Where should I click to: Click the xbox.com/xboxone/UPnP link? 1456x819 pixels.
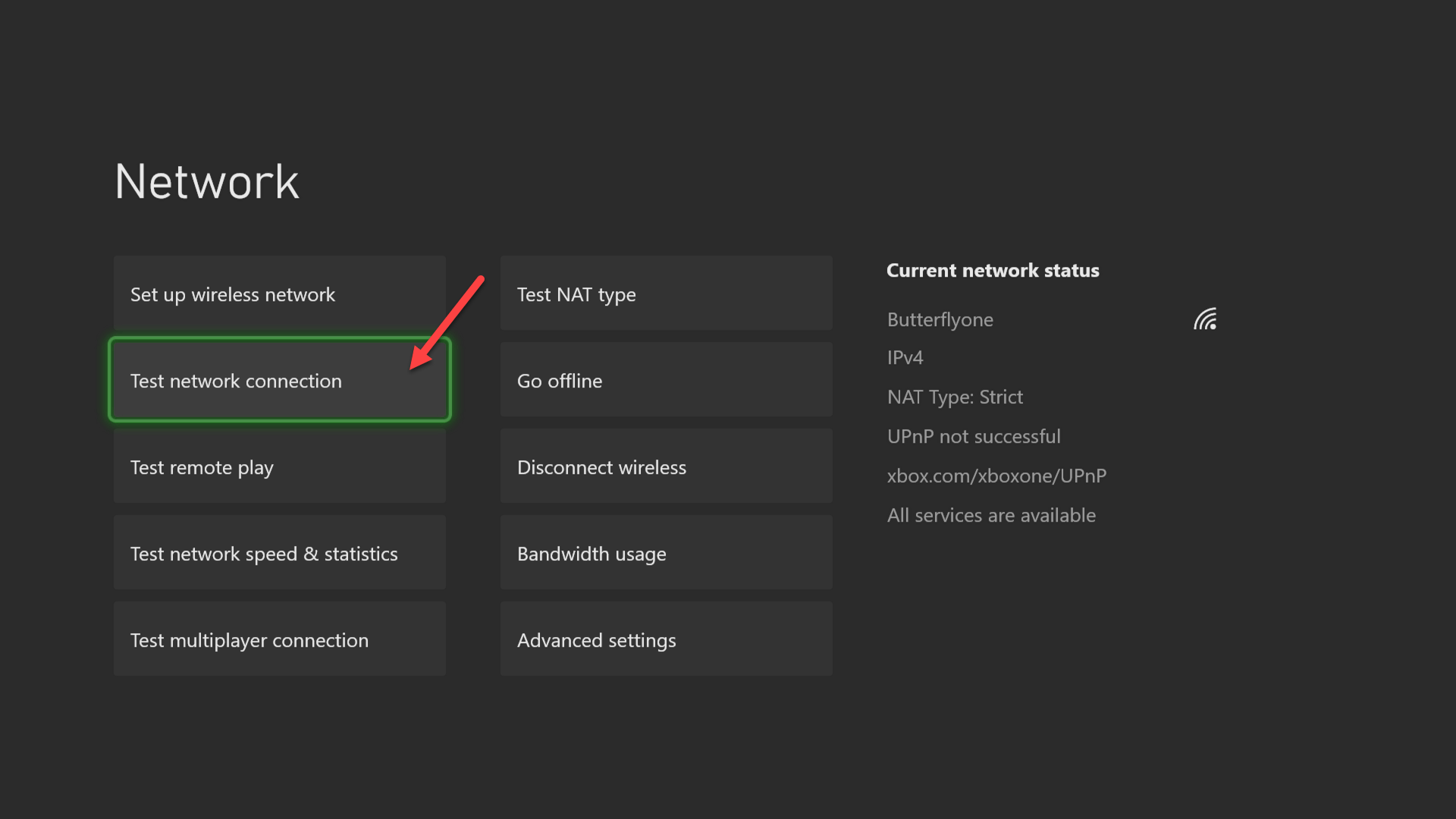coord(996,475)
